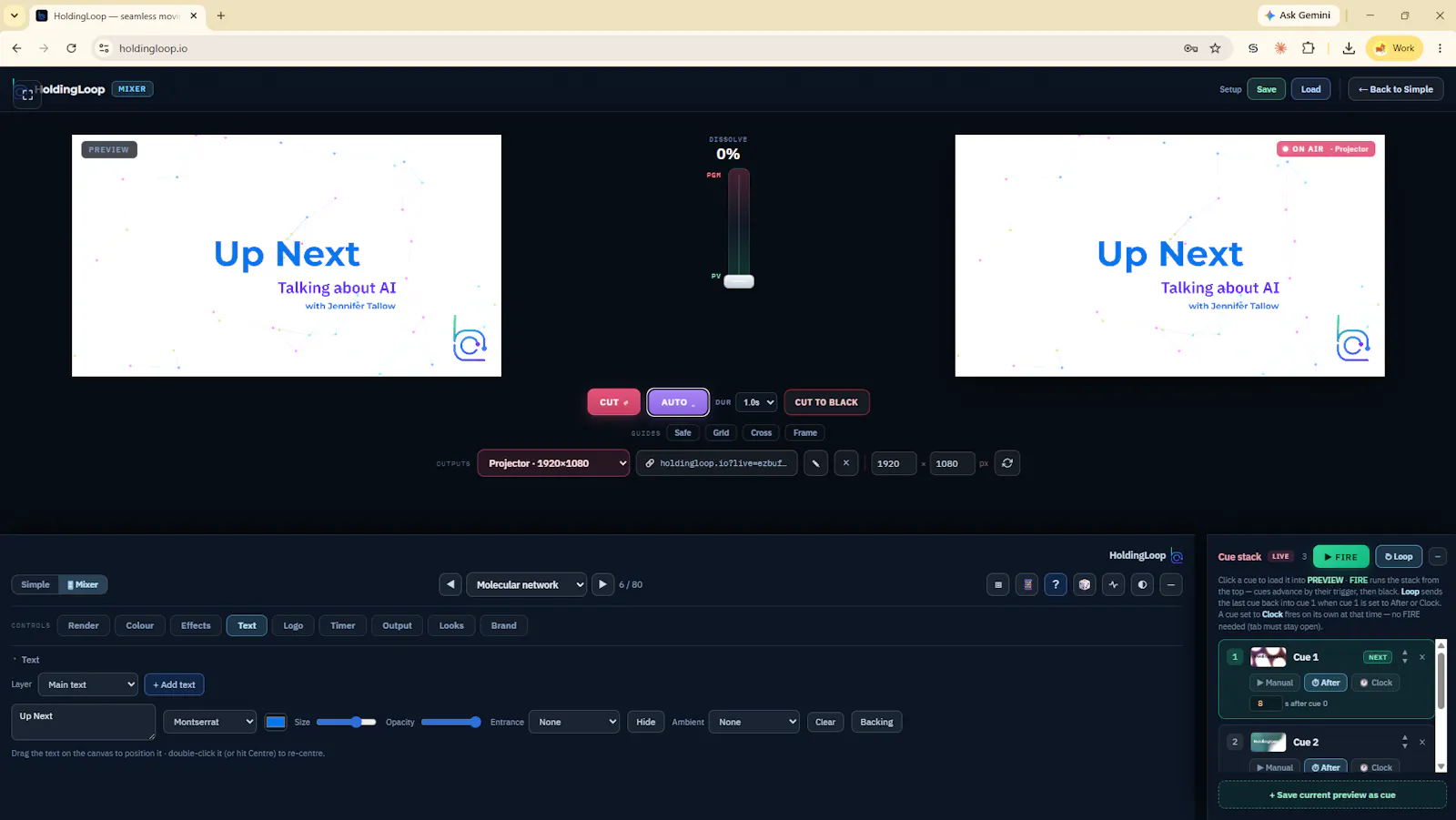1456x820 pixels.
Task: Click the CUT TO BLACK button
Action: point(826,402)
